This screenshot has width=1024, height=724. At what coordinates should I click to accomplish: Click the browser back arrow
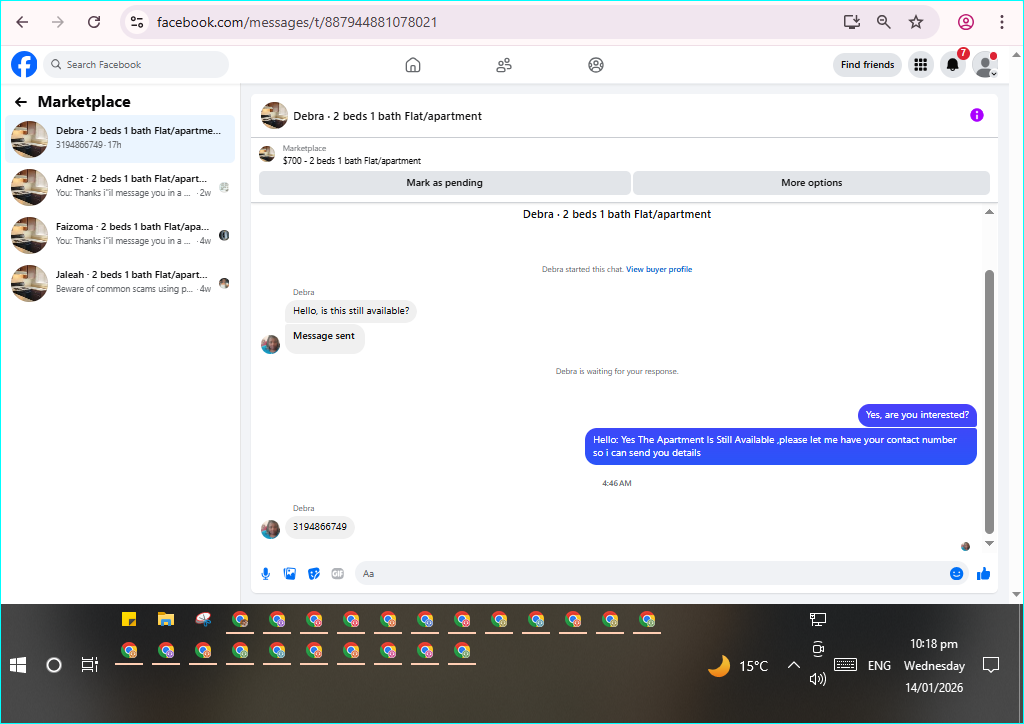click(x=22, y=22)
